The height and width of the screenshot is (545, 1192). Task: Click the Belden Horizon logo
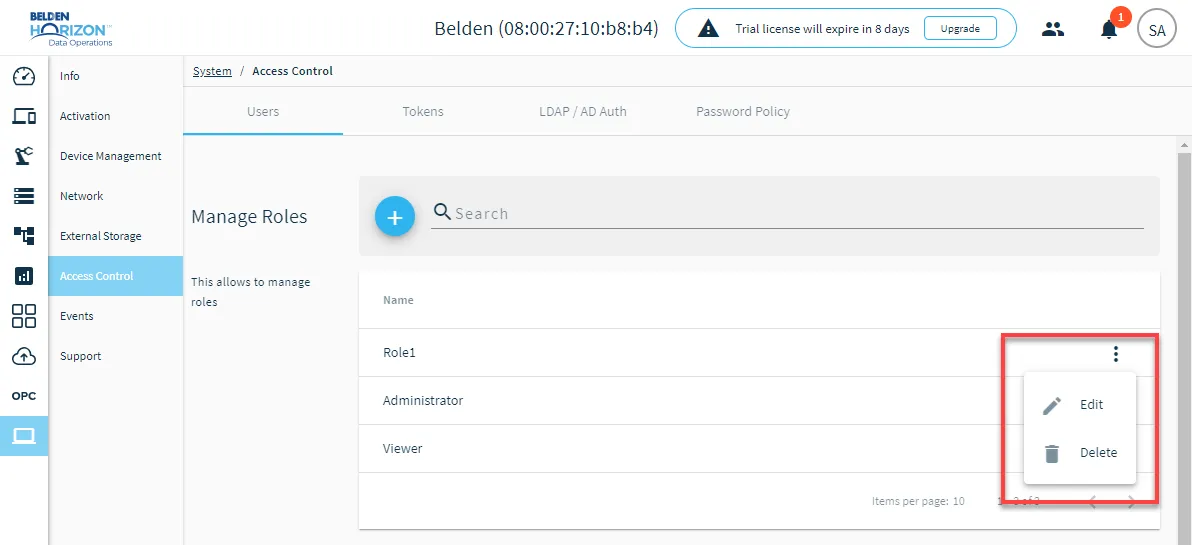[71, 29]
